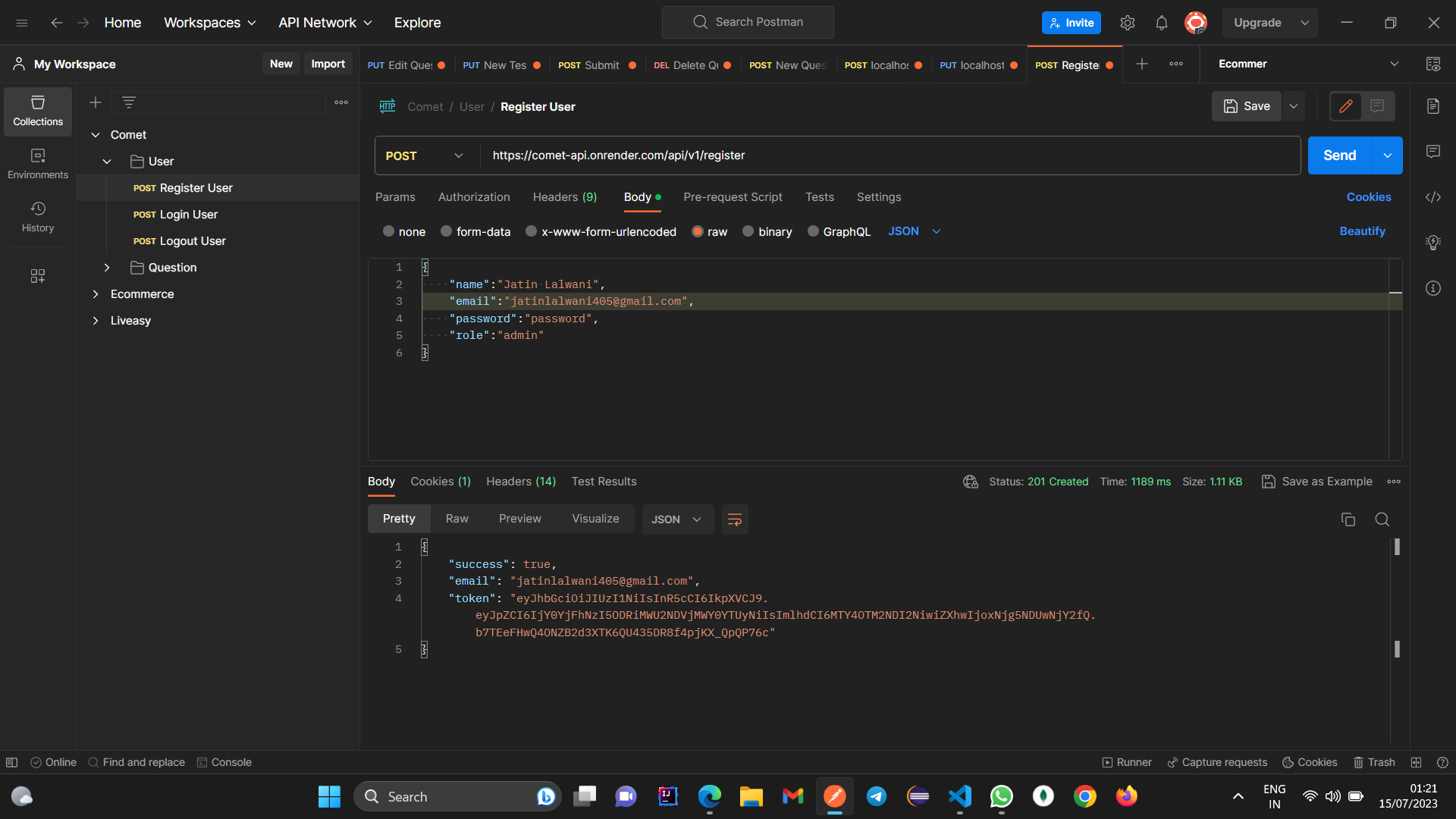Click the Beautify link
1456x819 pixels.
pyautogui.click(x=1362, y=231)
